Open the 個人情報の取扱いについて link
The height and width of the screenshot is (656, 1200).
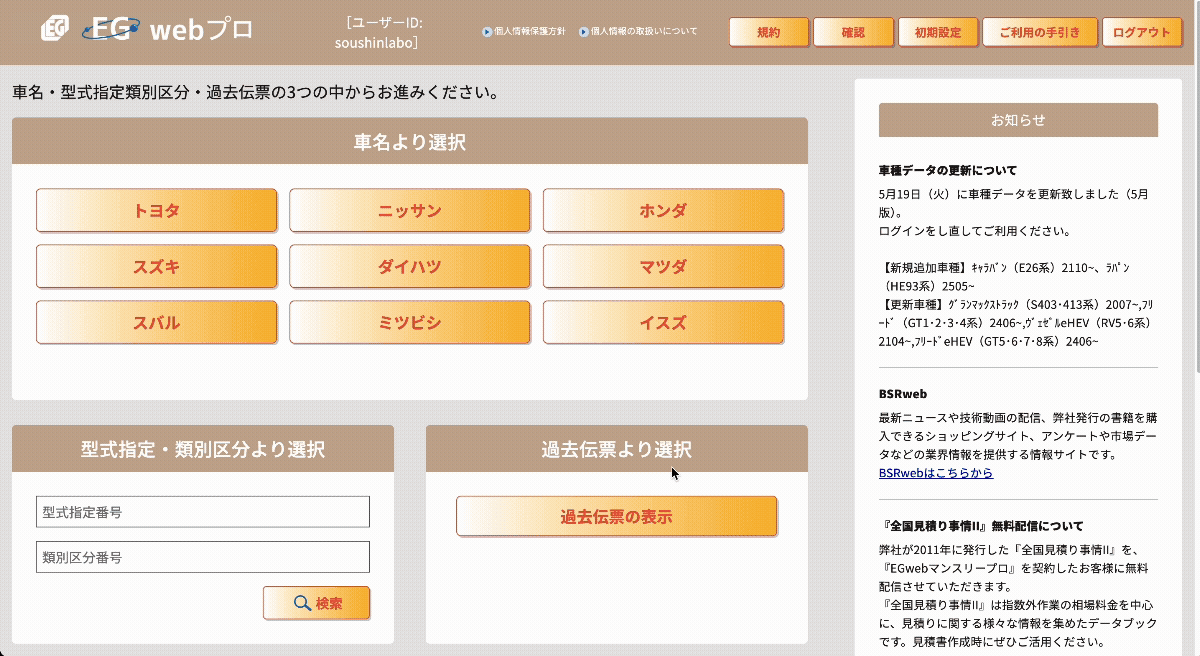tap(644, 32)
